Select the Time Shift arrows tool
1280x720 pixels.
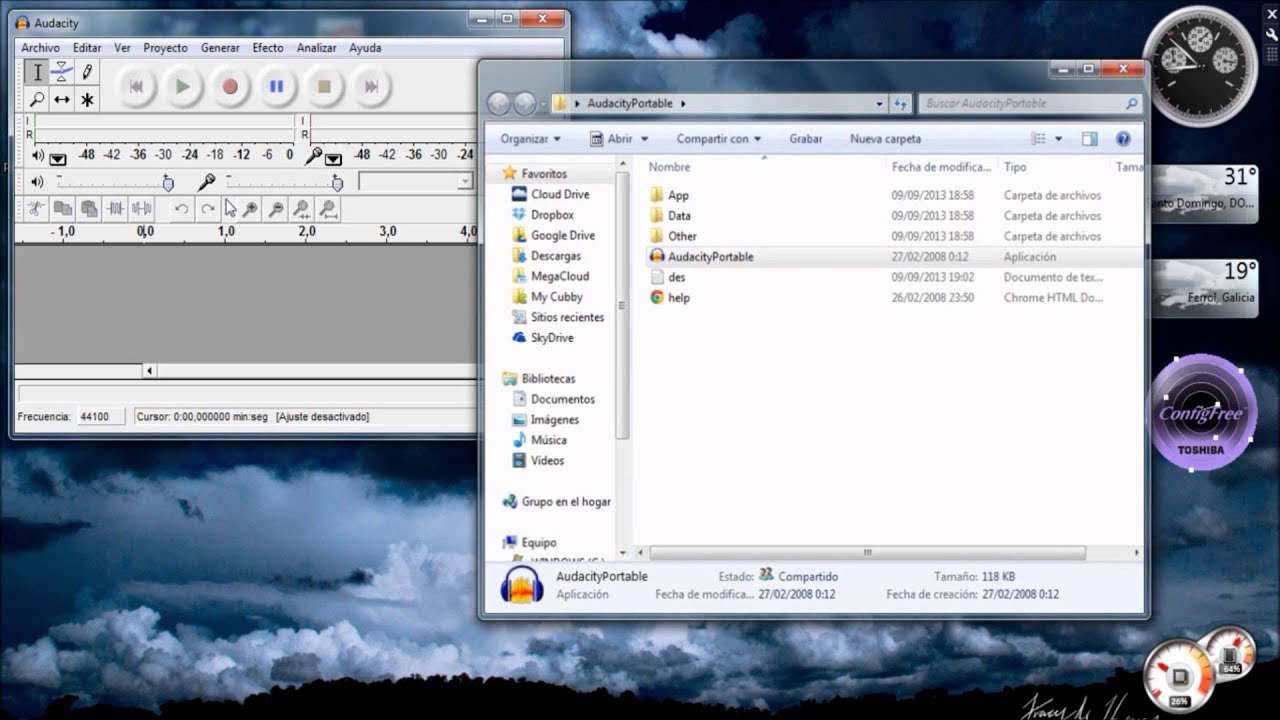click(x=62, y=99)
